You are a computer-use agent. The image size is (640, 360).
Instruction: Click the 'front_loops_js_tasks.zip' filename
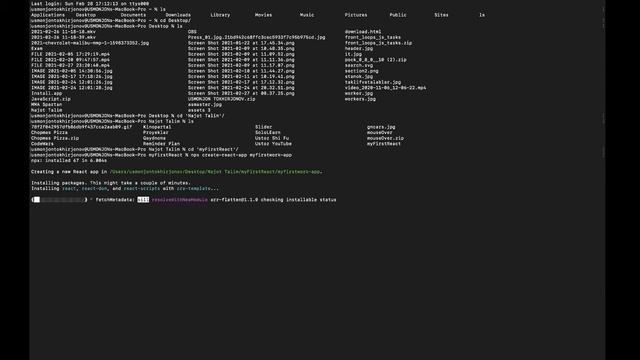(378, 43)
